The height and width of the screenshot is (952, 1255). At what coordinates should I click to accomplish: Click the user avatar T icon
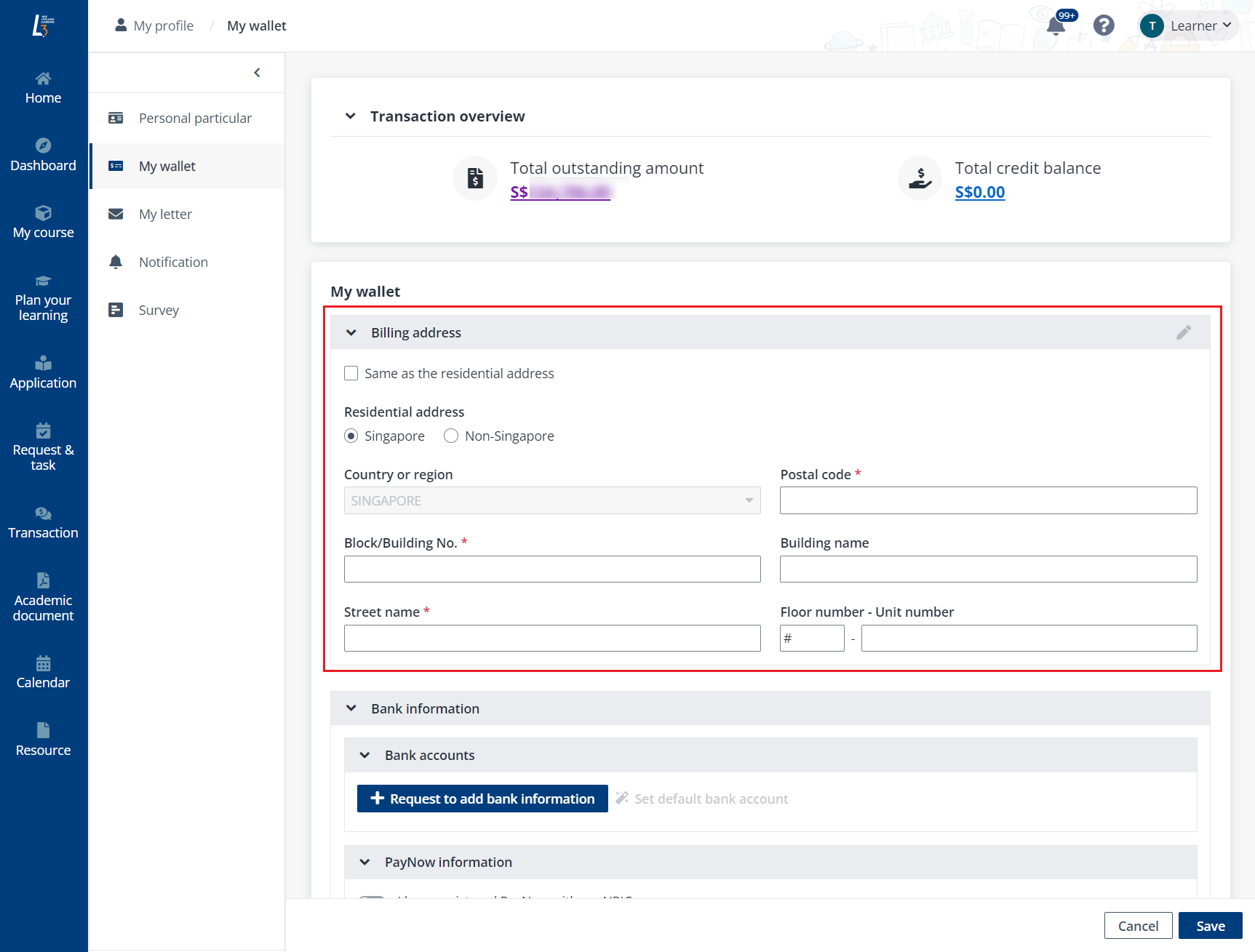click(x=1152, y=25)
